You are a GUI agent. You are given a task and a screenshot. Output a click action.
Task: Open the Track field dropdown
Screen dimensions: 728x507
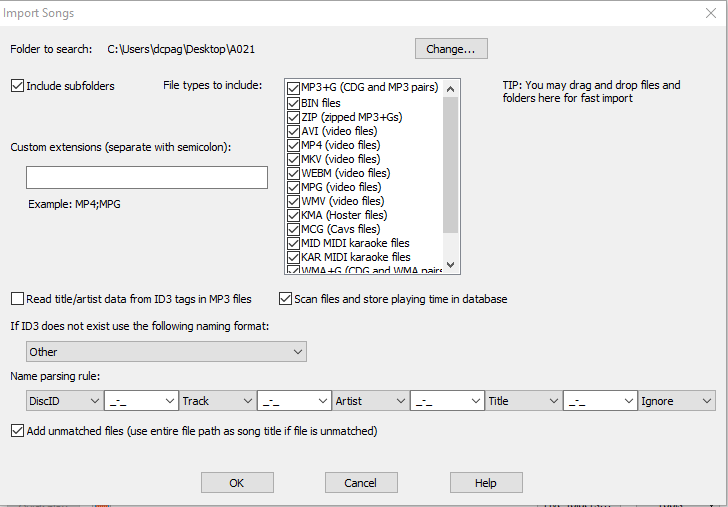(x=218, y=401)
